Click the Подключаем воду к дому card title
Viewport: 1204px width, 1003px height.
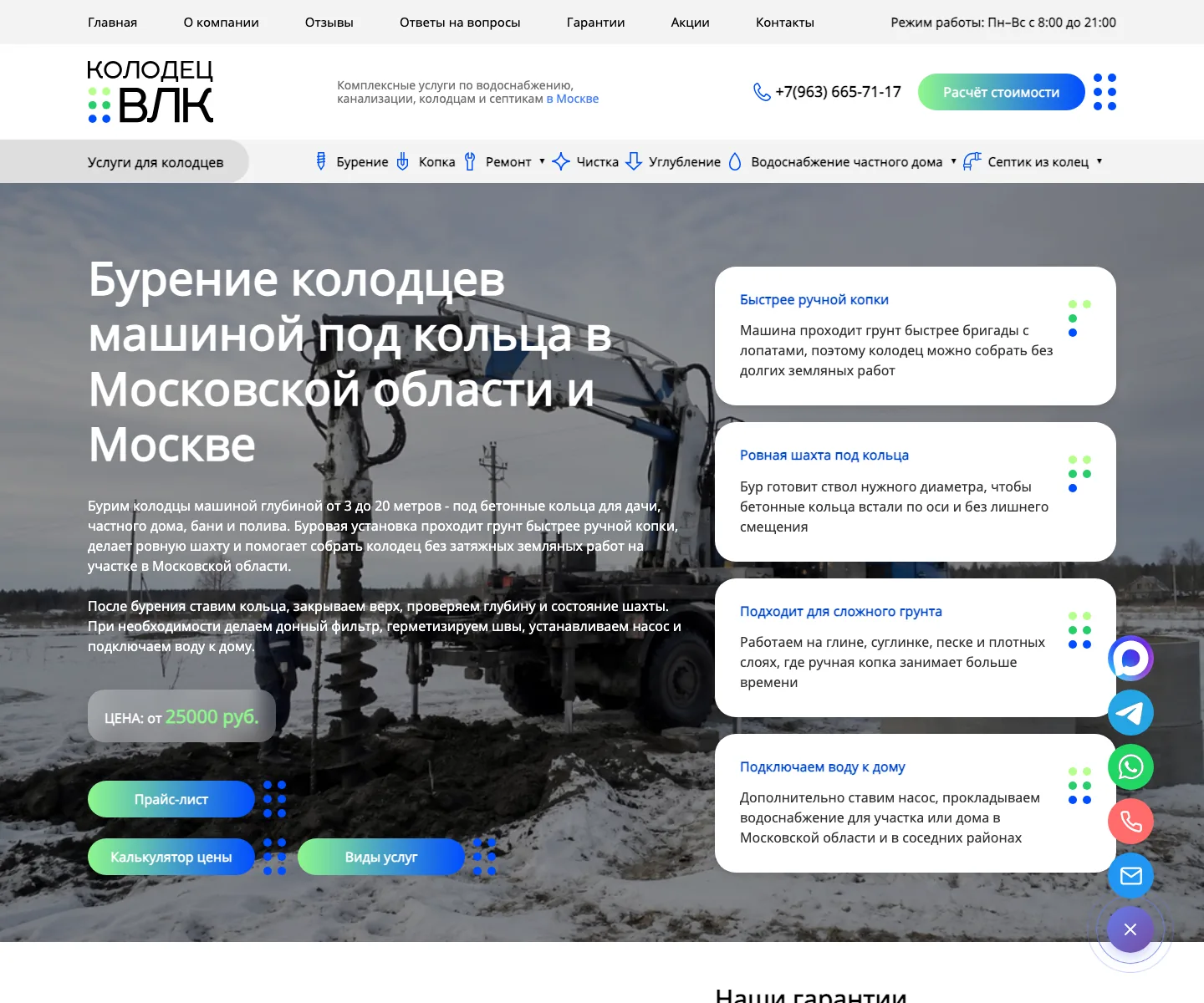point(823,766)
